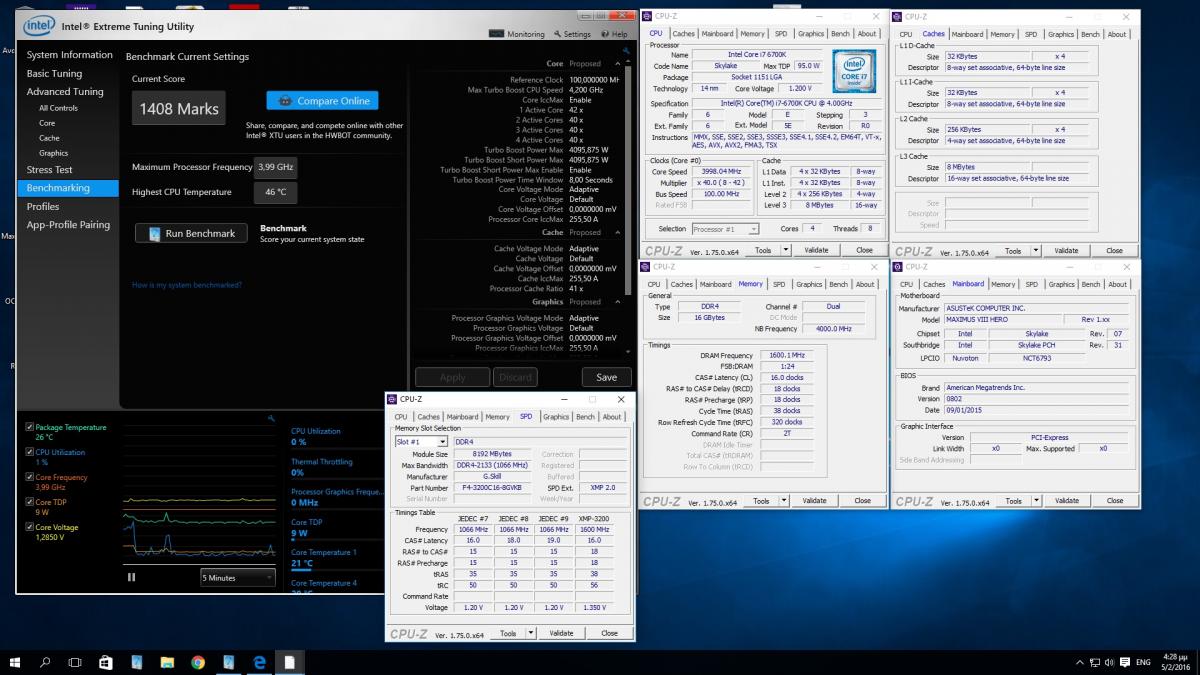Click the wrench icon above the monitoring graph

272,417
